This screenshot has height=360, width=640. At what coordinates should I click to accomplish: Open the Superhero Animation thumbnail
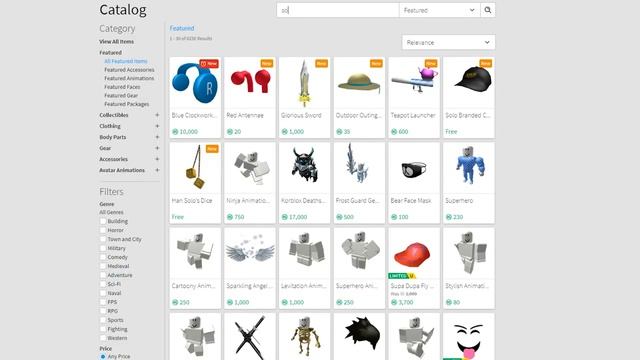pyautogui.click(x=359, y=253)
